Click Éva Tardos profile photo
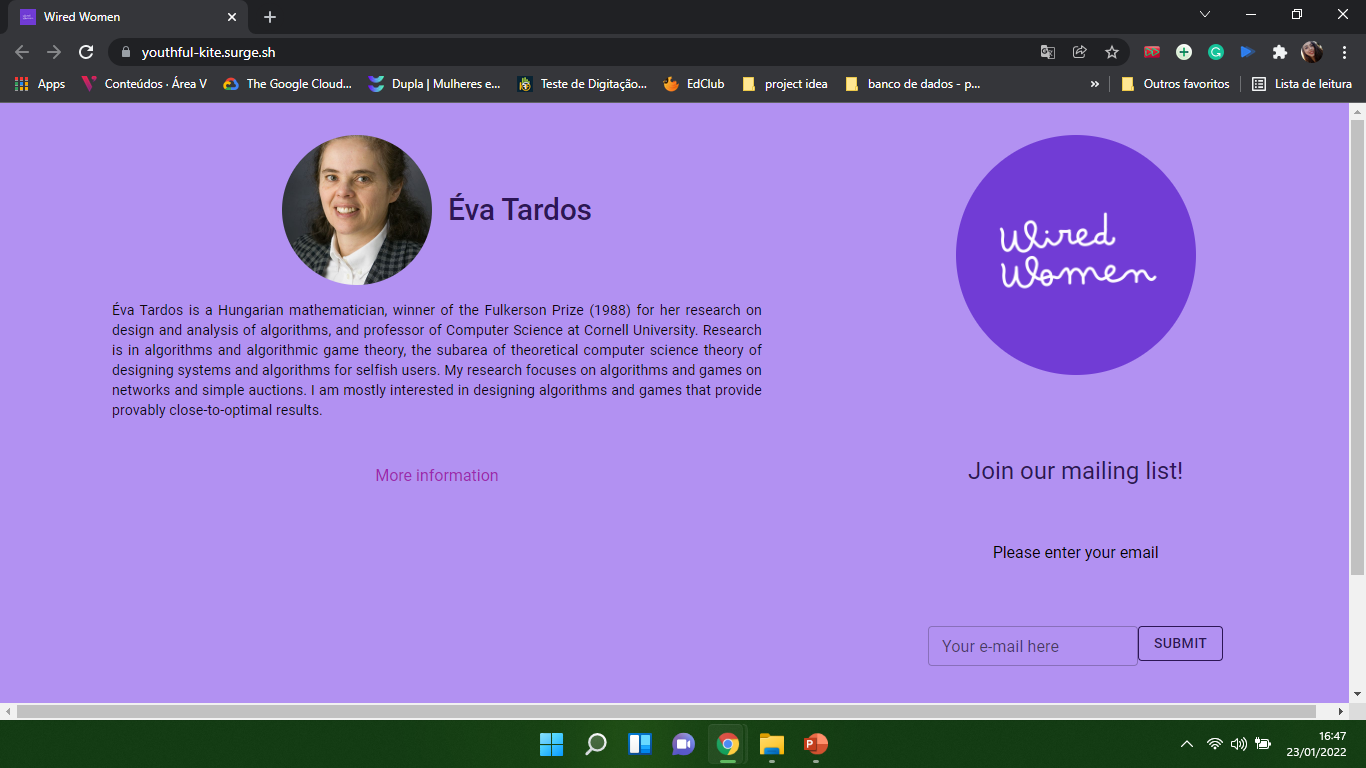1366x768 pixels. point(357,210)
